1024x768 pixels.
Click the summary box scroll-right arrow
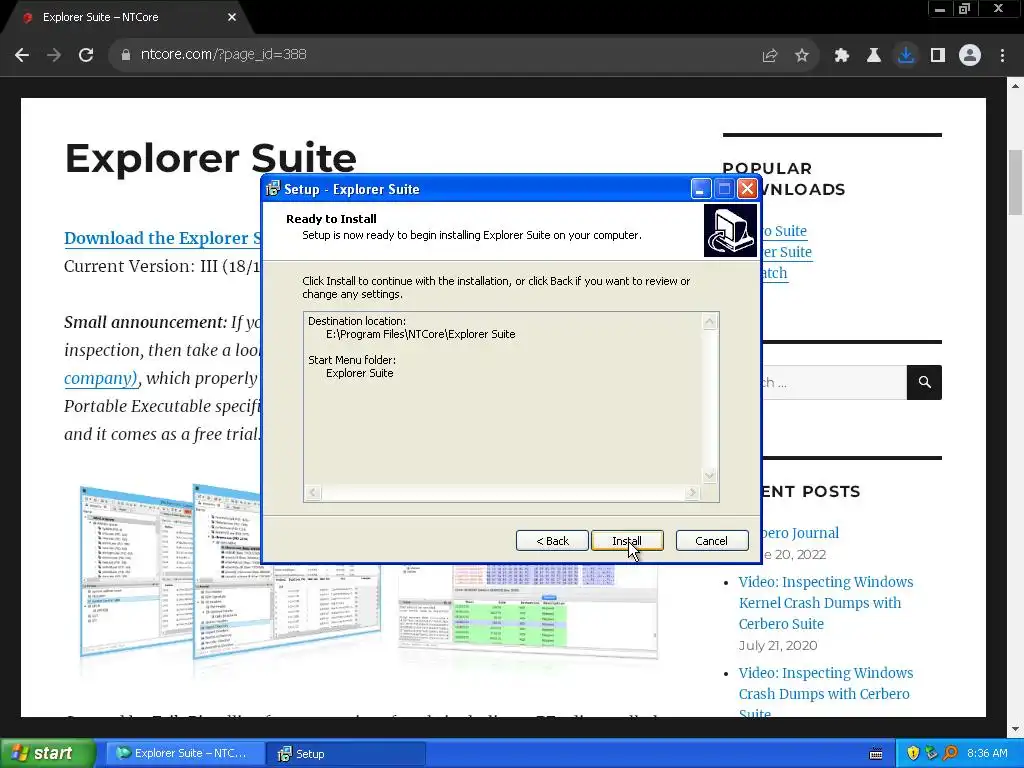point(692,493)
